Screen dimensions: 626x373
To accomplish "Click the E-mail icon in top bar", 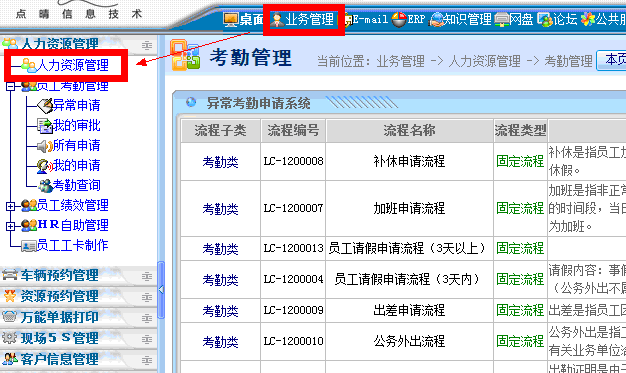I will click(348, 20).
